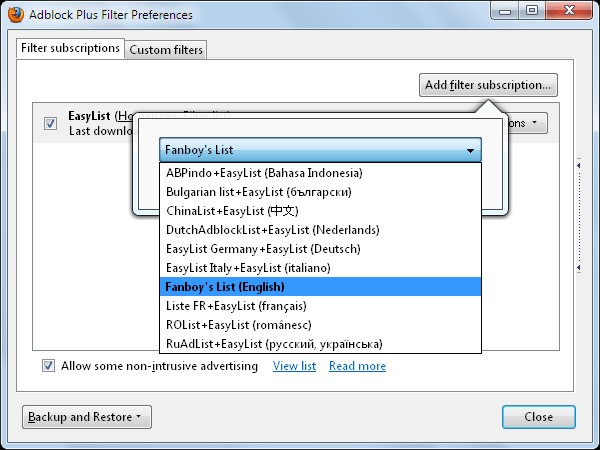The height and width of the screenshot is (450, 600).
Task: Collapse the Fanboy's List combo box
Action: (x=469, y=150)
